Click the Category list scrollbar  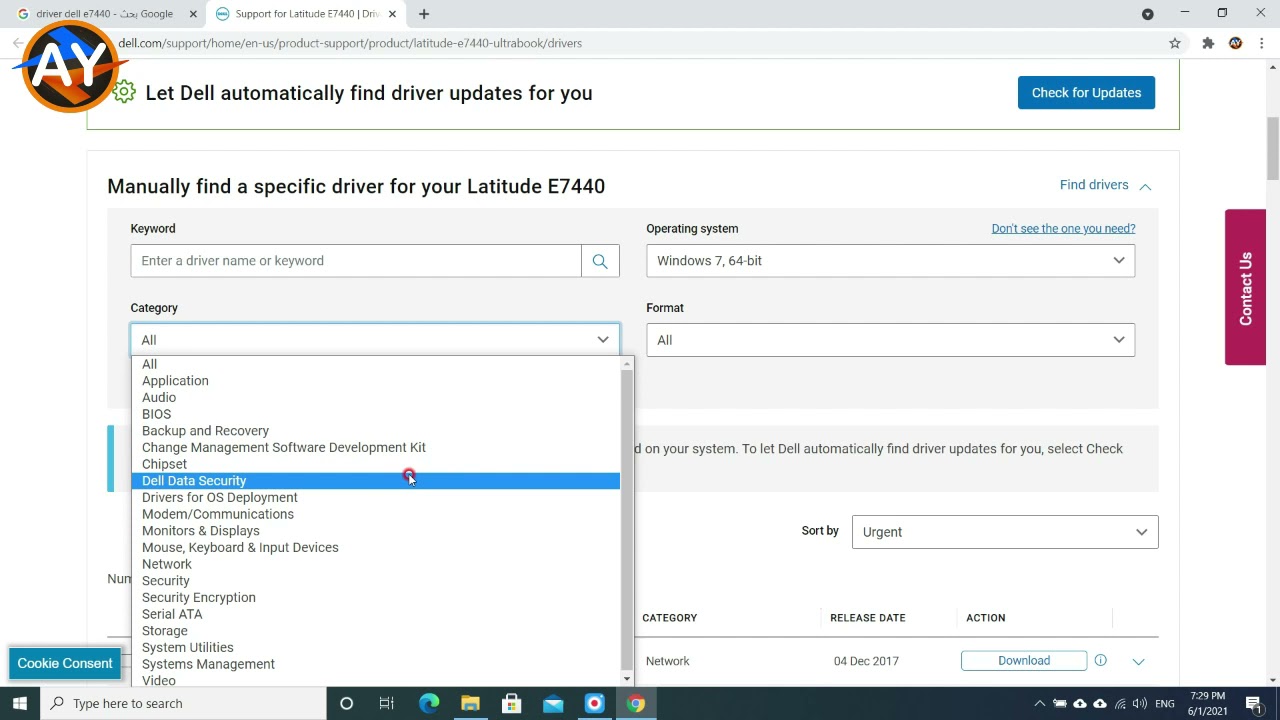click(627, 522)
